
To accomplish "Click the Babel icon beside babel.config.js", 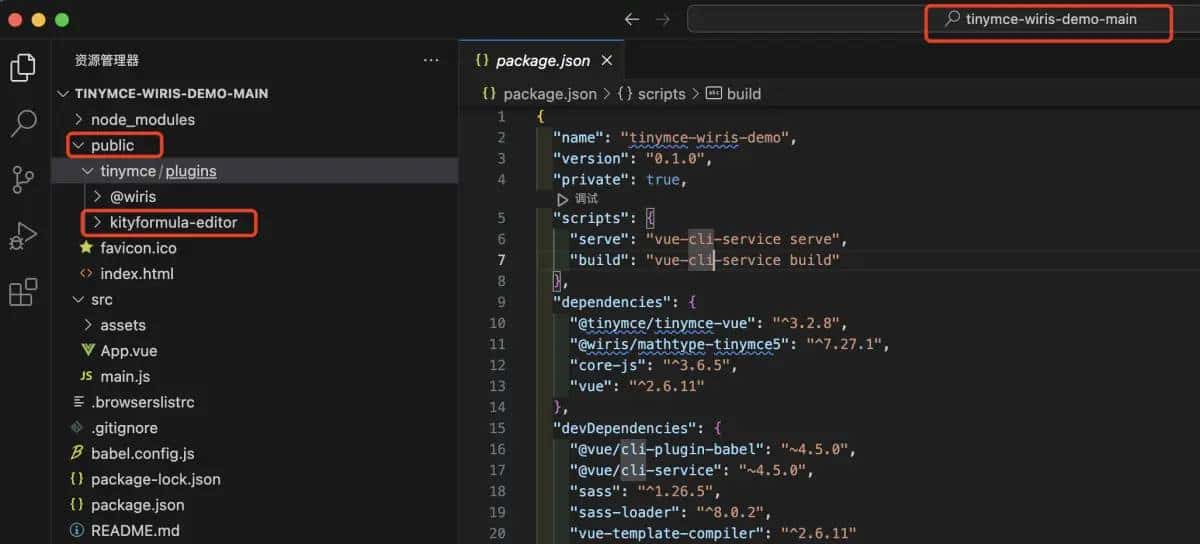I will pos(76,454).
